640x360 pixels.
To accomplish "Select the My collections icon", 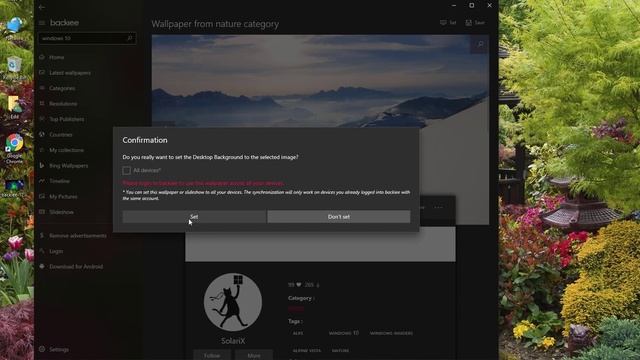I will coord(42,150).
